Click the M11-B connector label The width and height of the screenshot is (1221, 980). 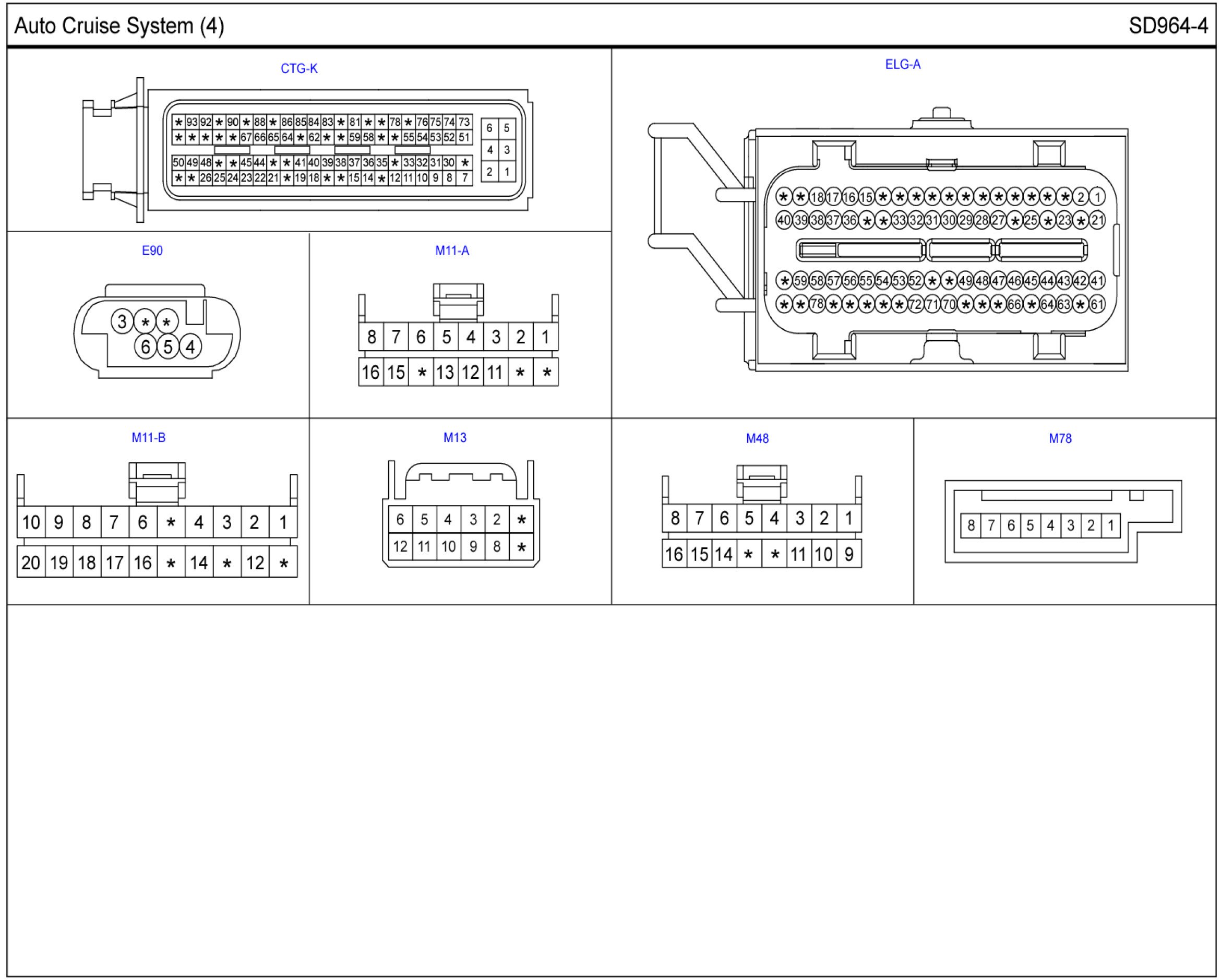click(x=148, y=437)
